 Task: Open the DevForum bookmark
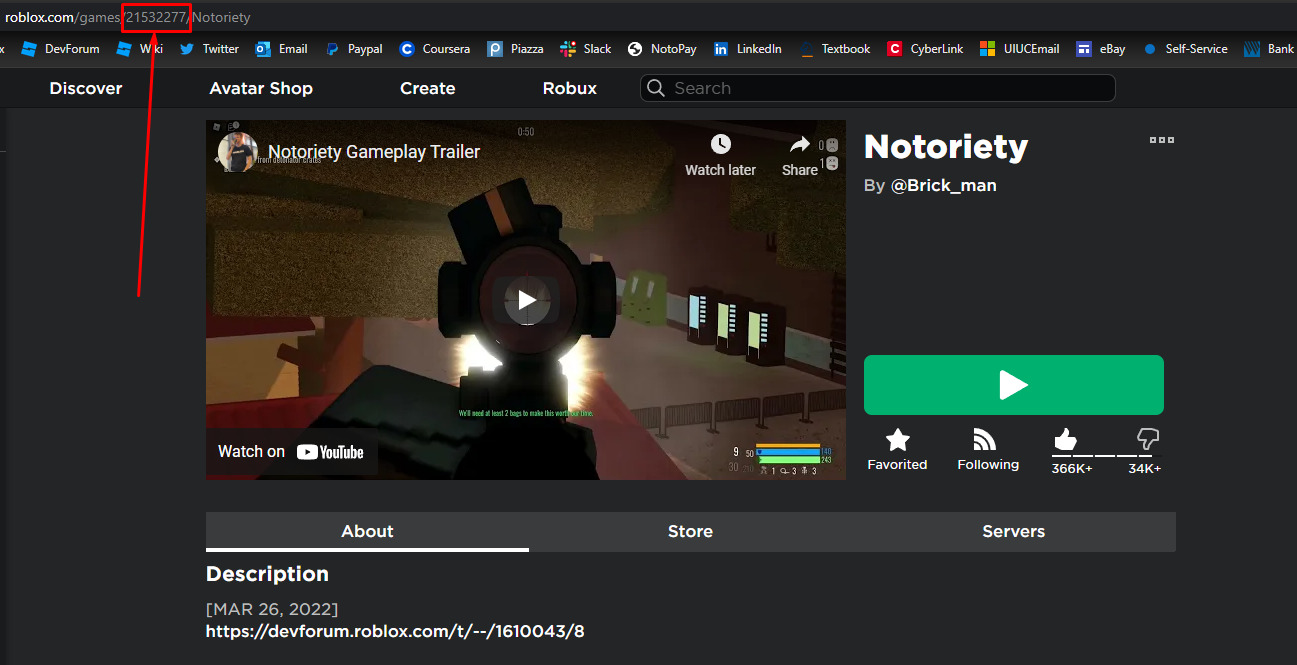pos(60,49)
